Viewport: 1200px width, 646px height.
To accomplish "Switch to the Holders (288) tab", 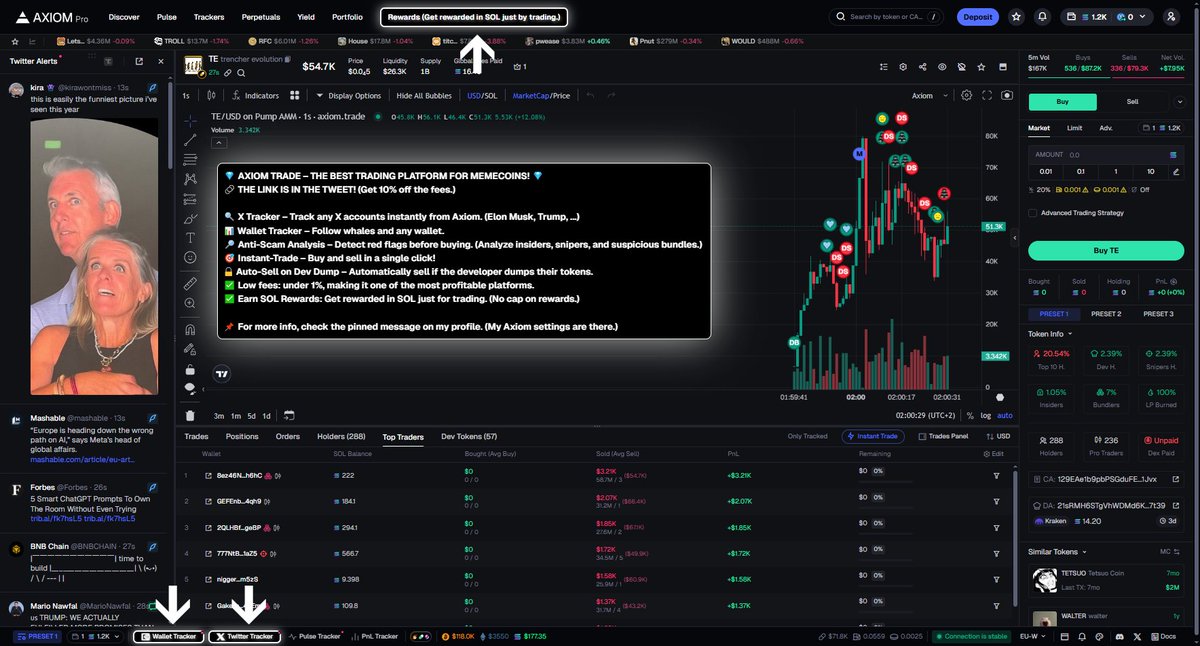I will [341, 436].
